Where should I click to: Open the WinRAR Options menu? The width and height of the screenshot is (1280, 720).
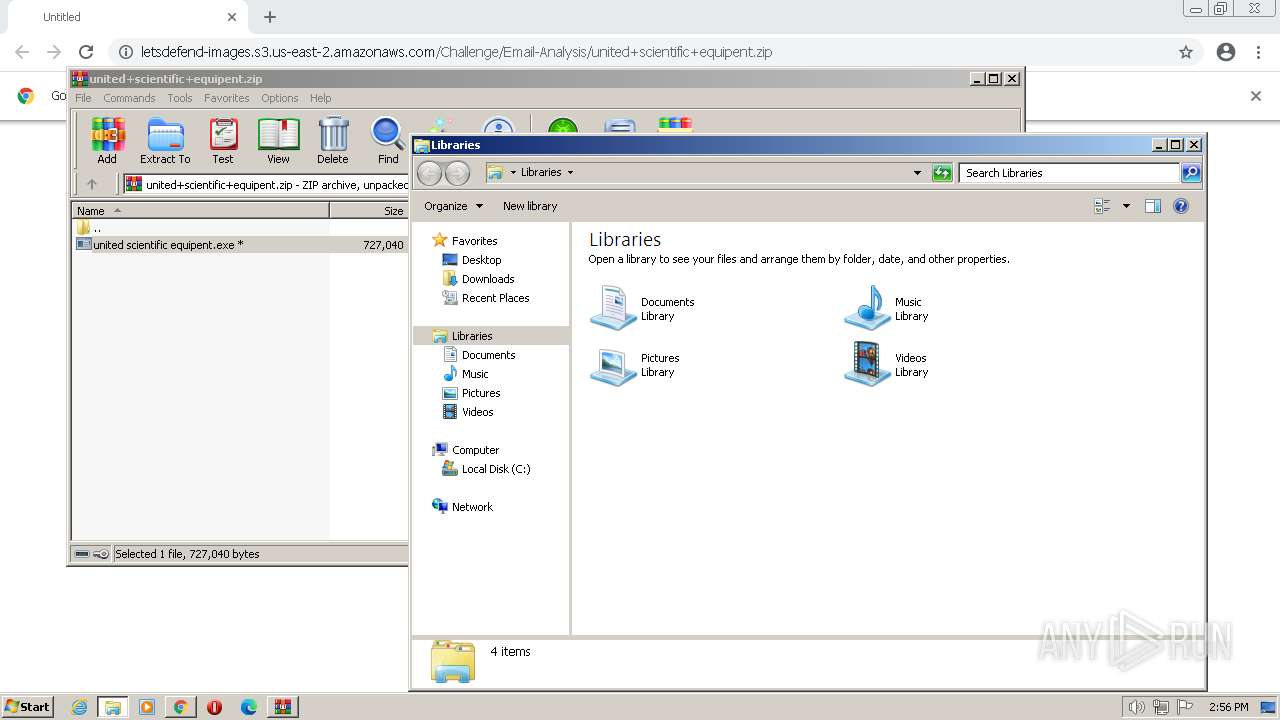(280, 98)
